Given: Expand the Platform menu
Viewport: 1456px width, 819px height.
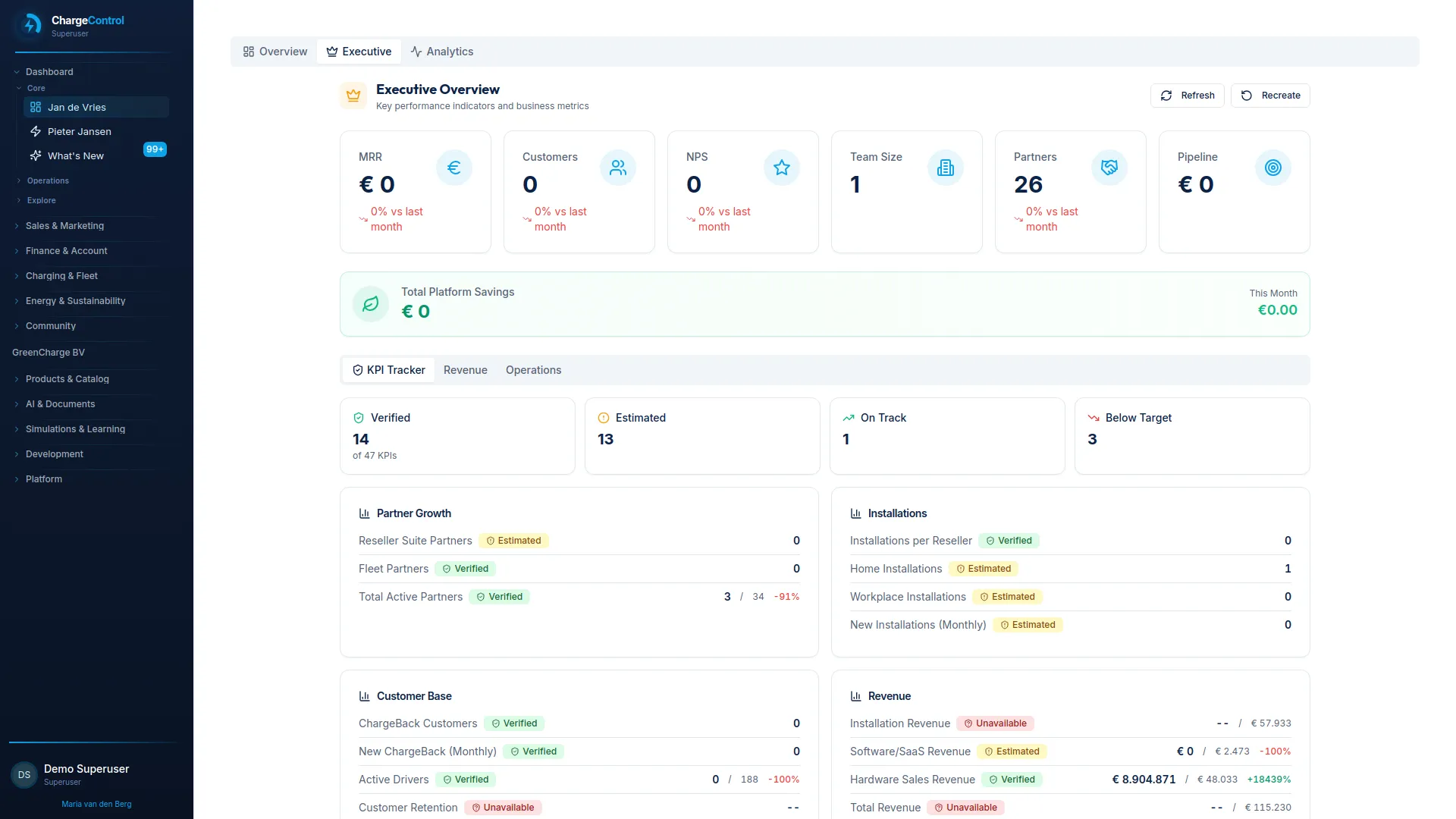Looking at the screenshot, I should (x=43, y=479).
